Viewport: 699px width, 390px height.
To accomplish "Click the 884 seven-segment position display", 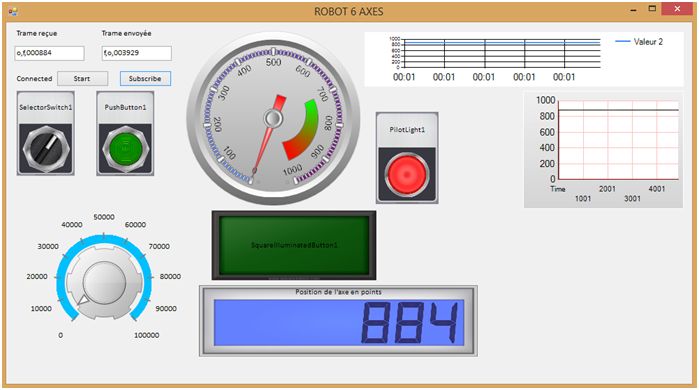I will [339, 322].
